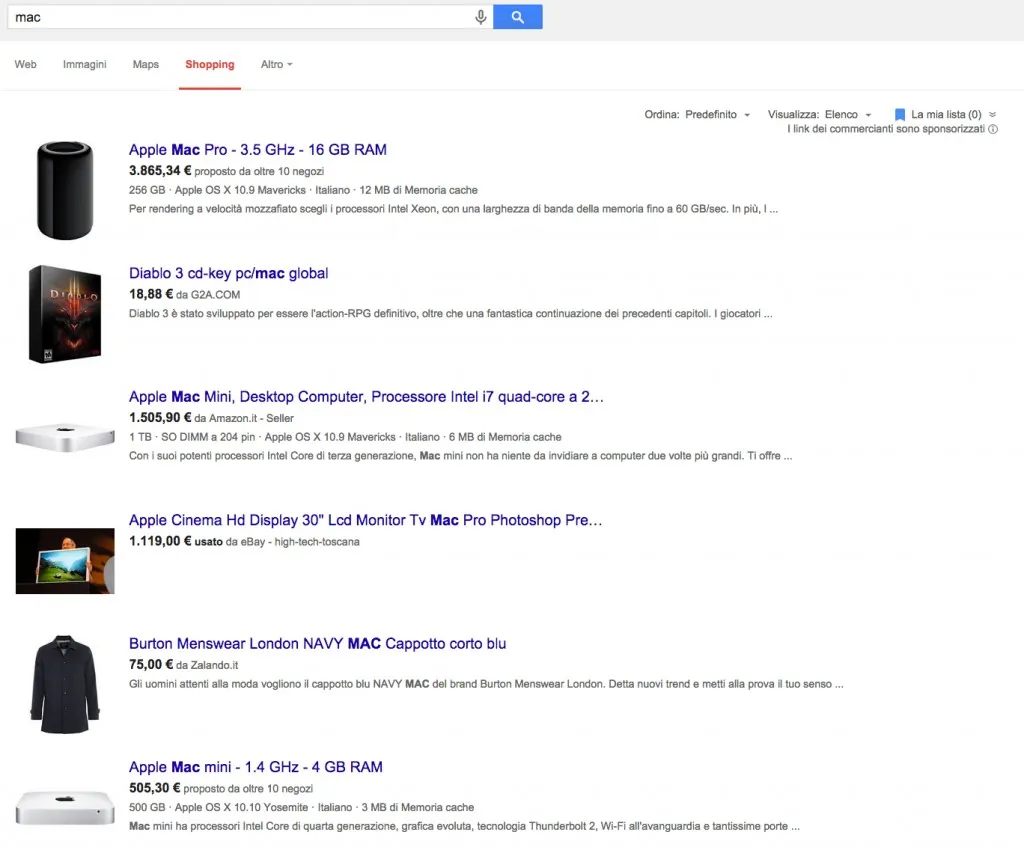Click the blue coat product thumbnail
The image size is (1024, 856).
coord(64,683)
